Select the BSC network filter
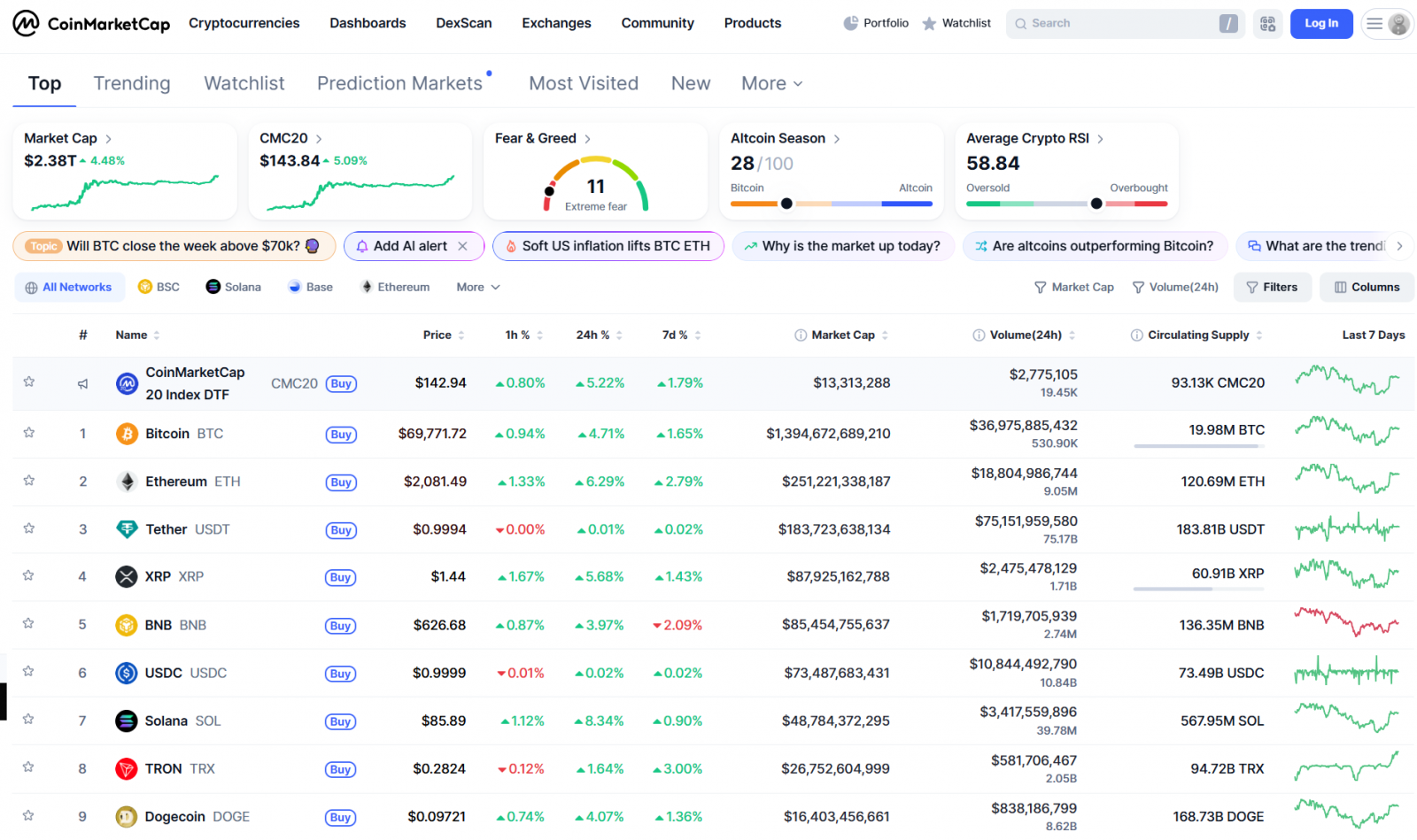The height and width of the screenshot is (840, 1417). (159, 287)
